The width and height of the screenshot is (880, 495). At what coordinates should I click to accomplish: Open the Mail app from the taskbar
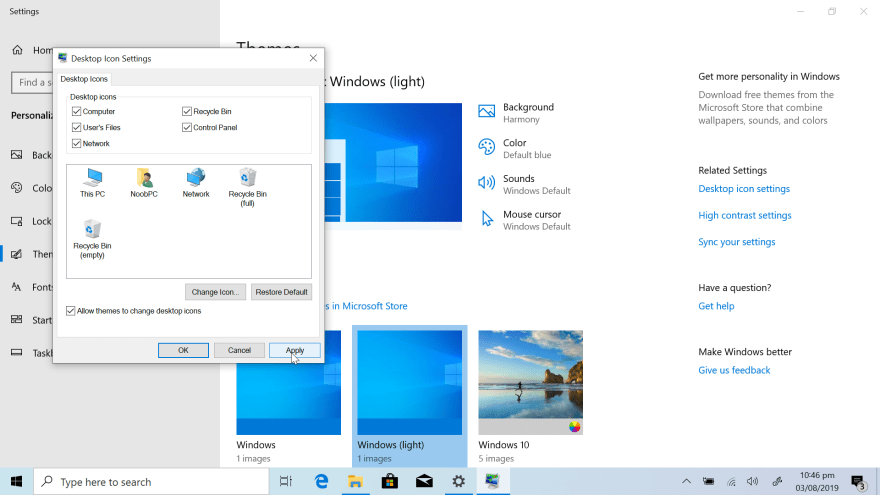click(424, 482)
